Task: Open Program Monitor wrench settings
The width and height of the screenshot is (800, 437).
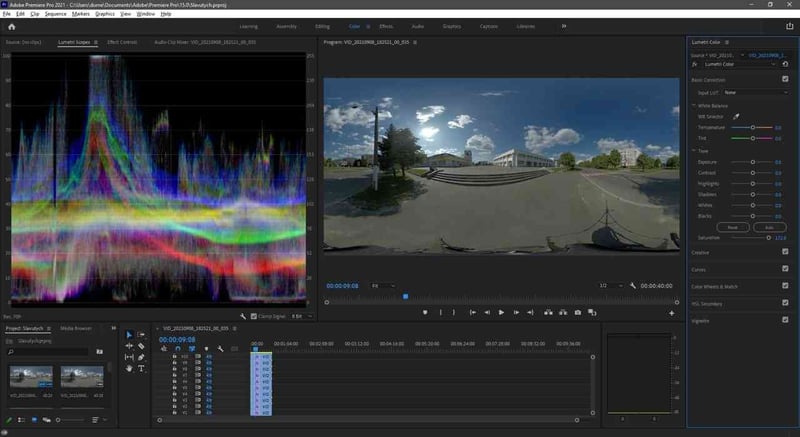Action: (x=632, y=286)
